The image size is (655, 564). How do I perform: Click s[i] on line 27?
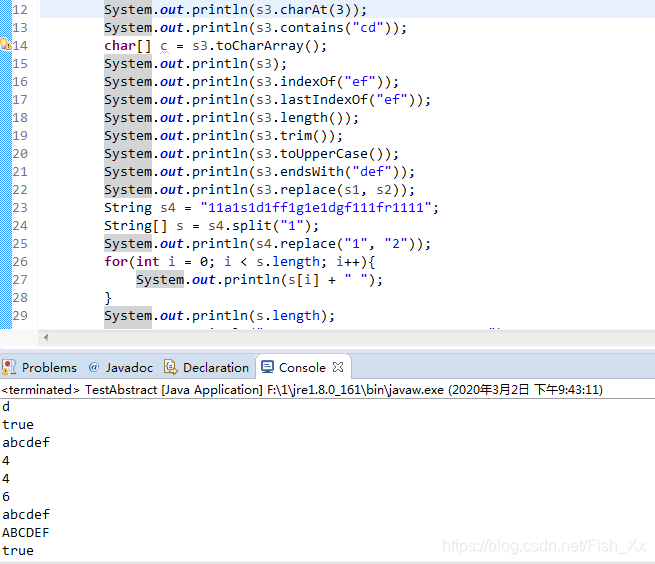(x=304, y=279)
